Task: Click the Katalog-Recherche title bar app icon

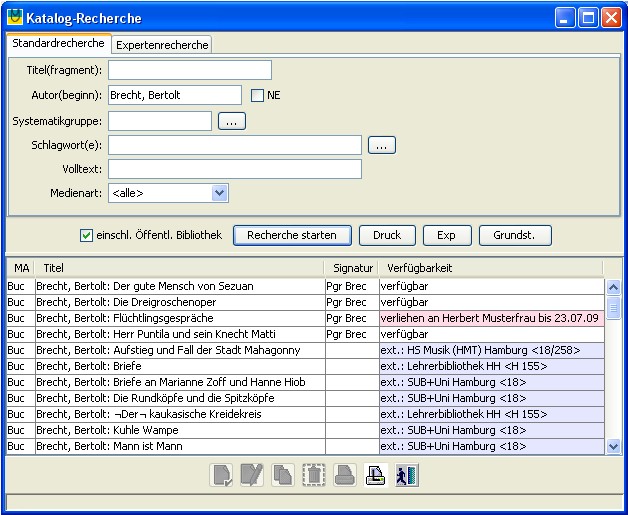Action: pyautogui.click(x=15, y=18)
